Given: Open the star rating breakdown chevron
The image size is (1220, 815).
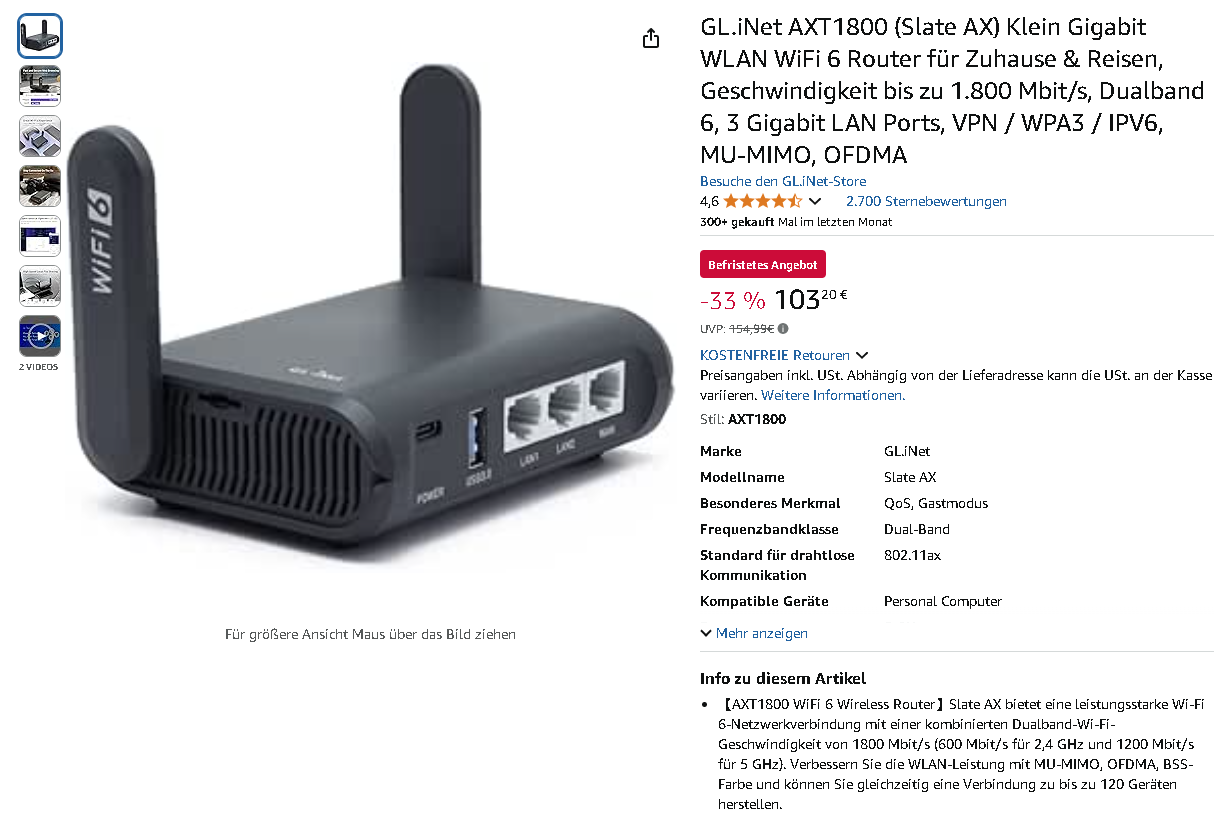Looking at the screenshot, I should click(815, 201).
